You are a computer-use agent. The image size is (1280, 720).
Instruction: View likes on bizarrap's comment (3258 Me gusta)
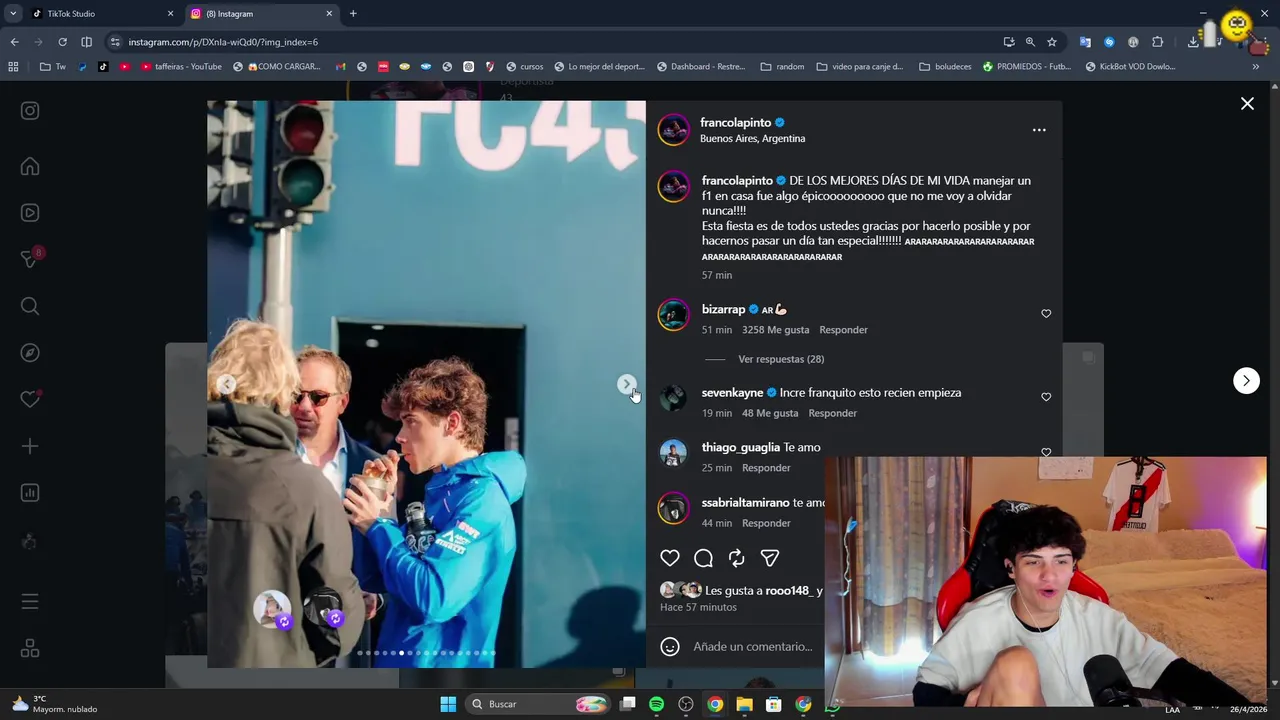tap(775, 330)
